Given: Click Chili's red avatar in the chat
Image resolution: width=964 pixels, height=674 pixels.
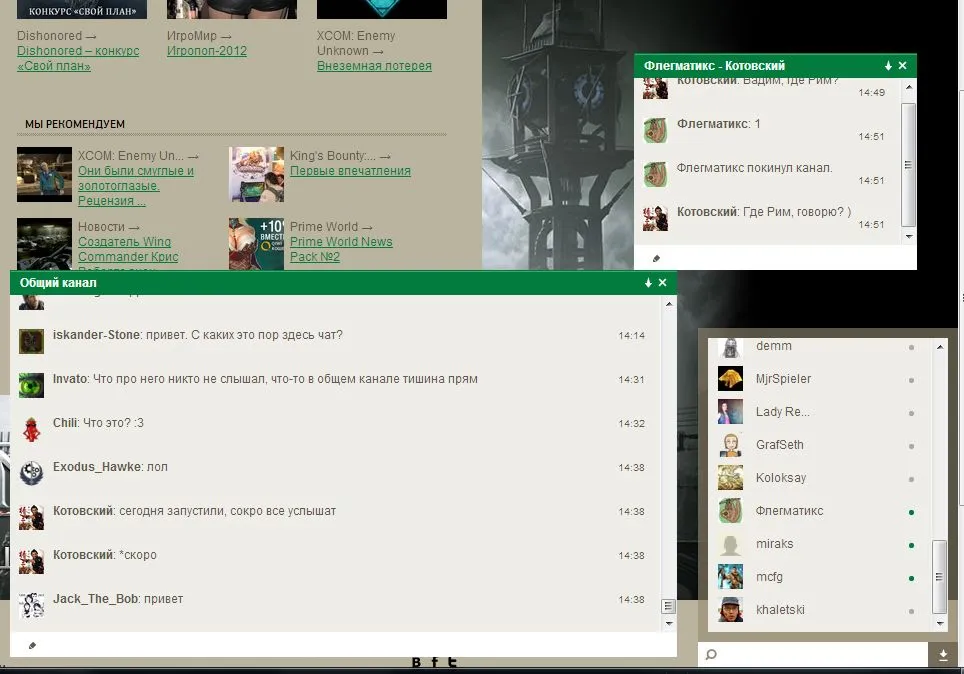Looking at the screenshot, I should pyautogui.click(x=31, y=429).
